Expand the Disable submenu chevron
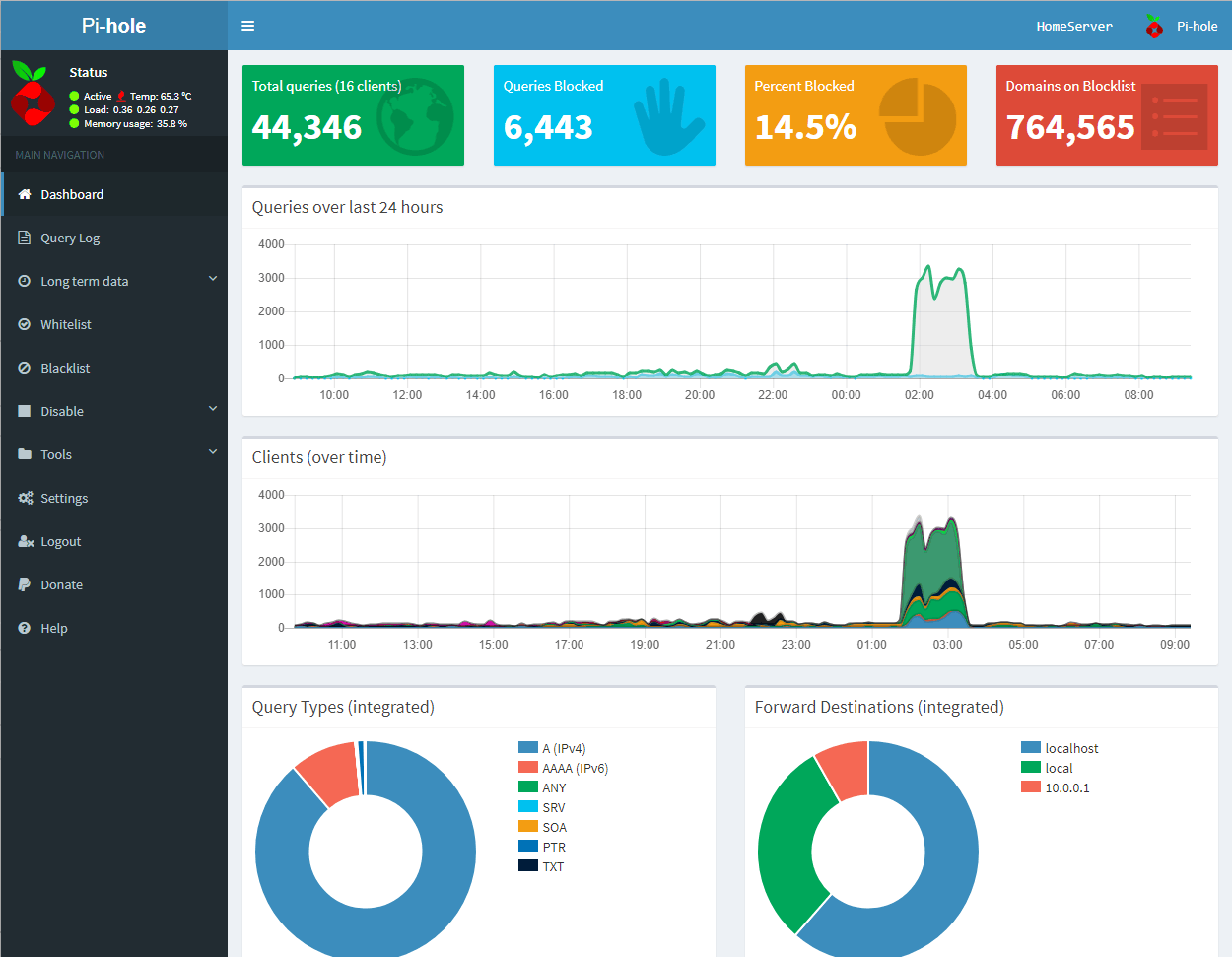 point(213,409)
